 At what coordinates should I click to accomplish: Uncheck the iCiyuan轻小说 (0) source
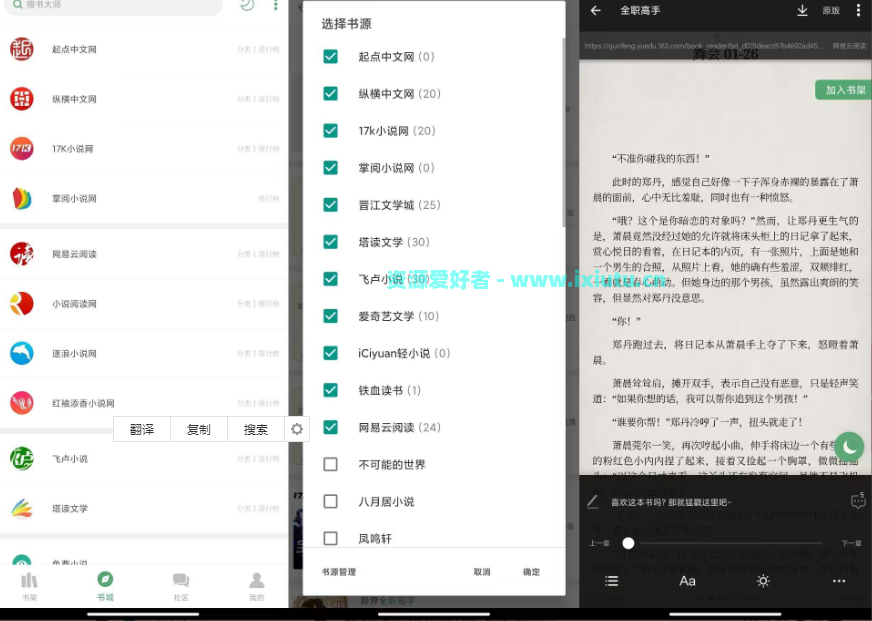(330, 353)
